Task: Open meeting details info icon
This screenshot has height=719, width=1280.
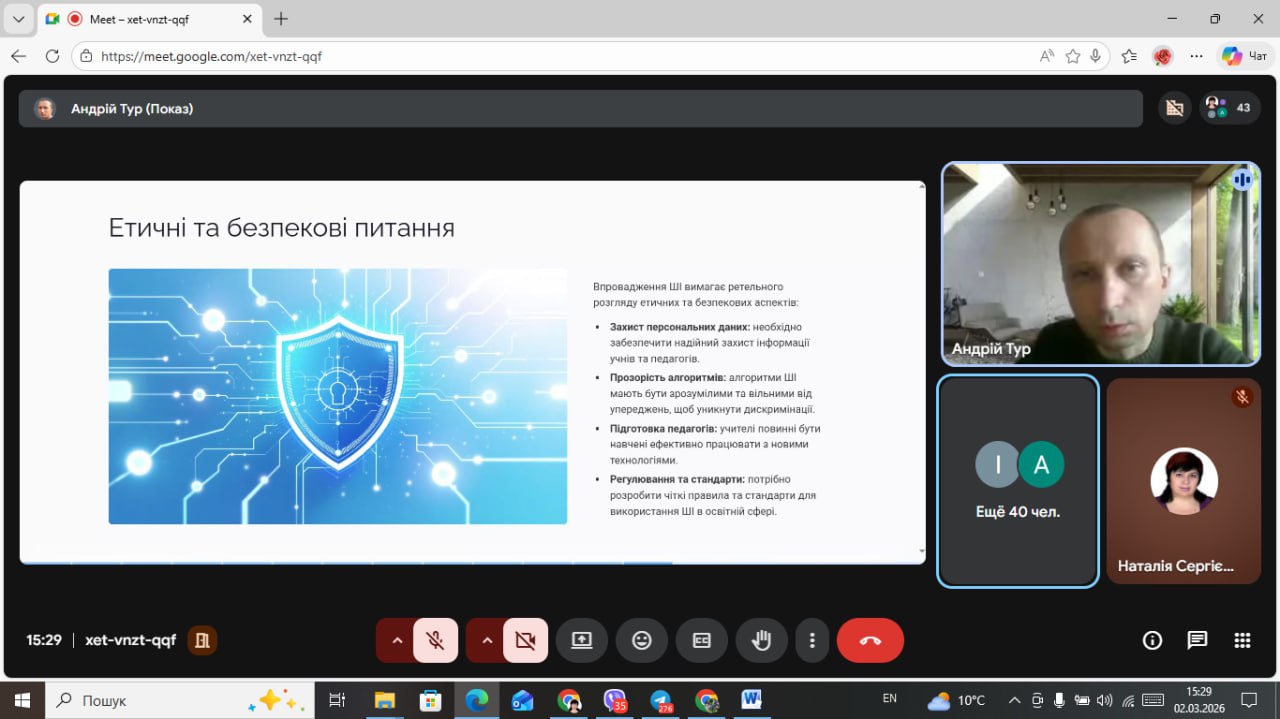Action: (x=1152, y=640)
